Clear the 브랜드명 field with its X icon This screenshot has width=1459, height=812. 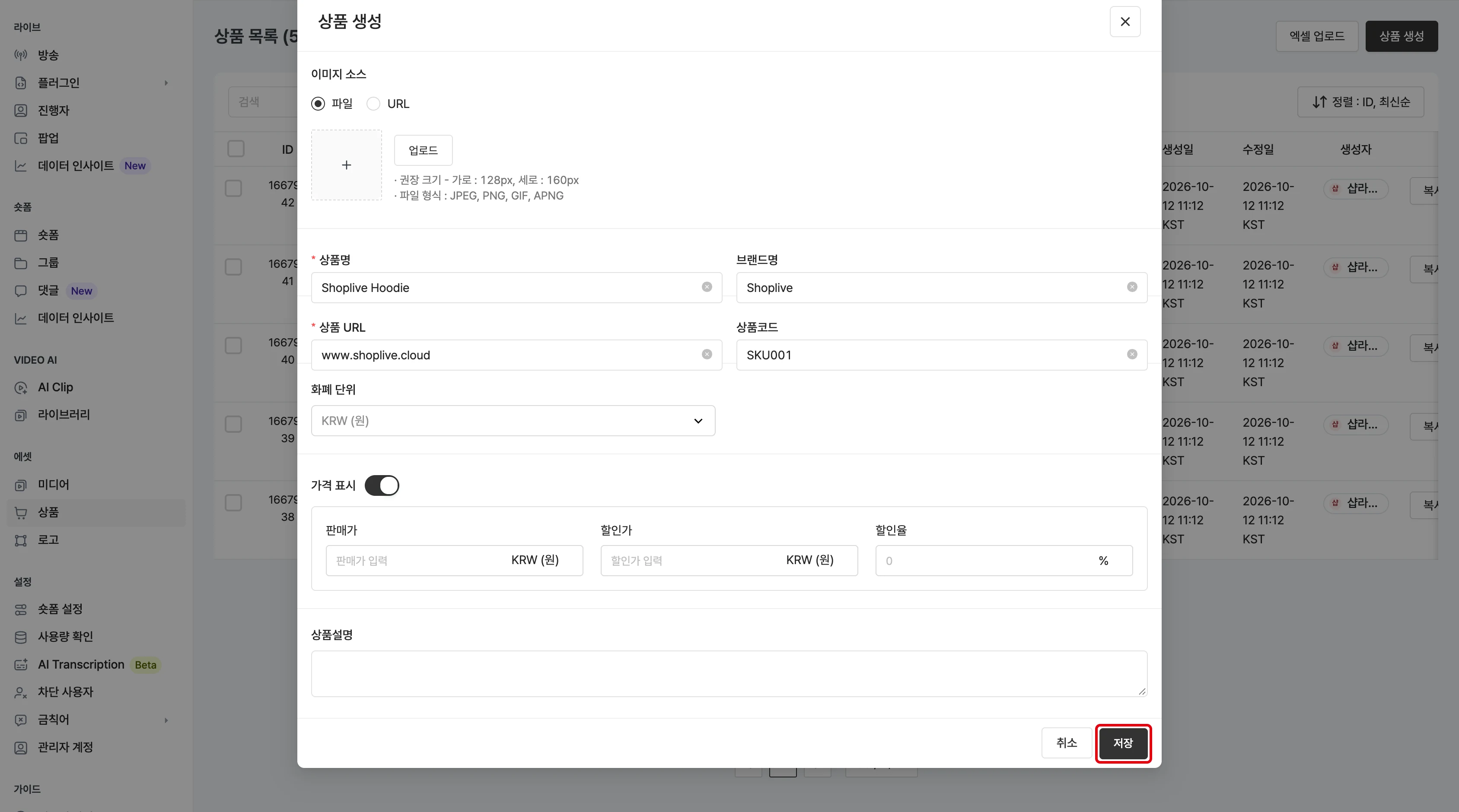(x=1132, y=287)
